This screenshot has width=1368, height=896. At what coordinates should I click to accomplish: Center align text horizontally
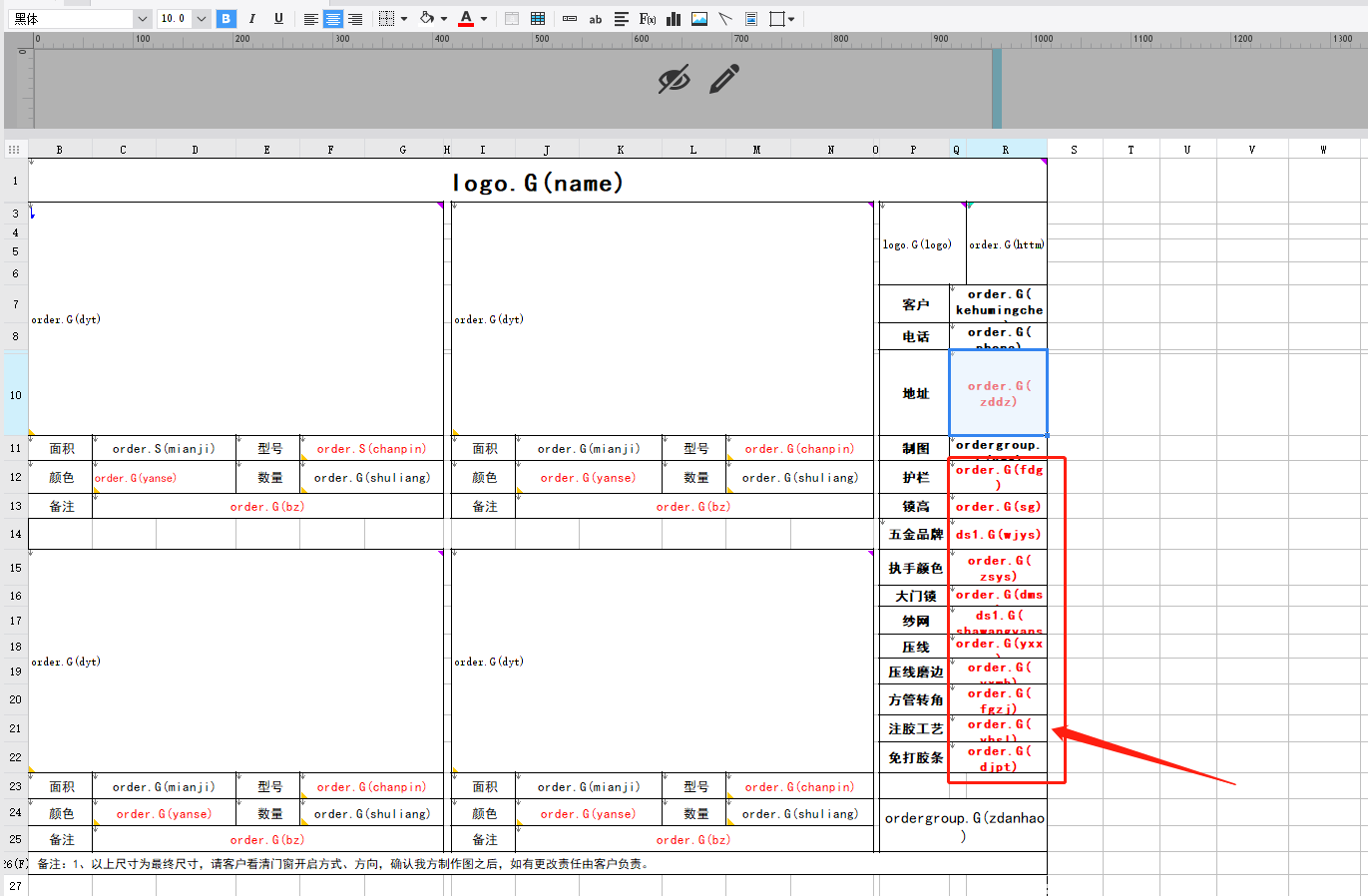(333, 19)
